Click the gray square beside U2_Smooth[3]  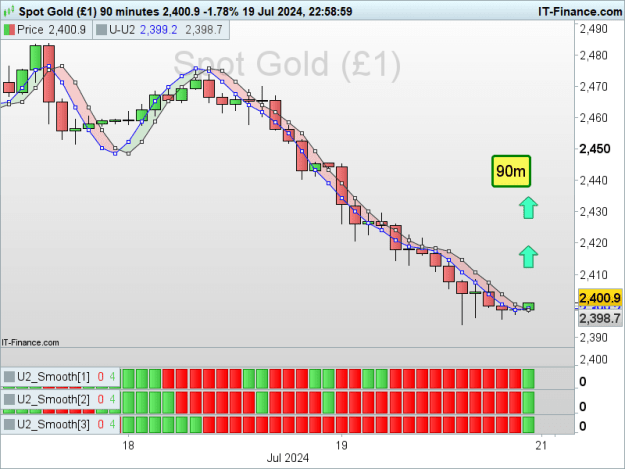coord(9,424)
